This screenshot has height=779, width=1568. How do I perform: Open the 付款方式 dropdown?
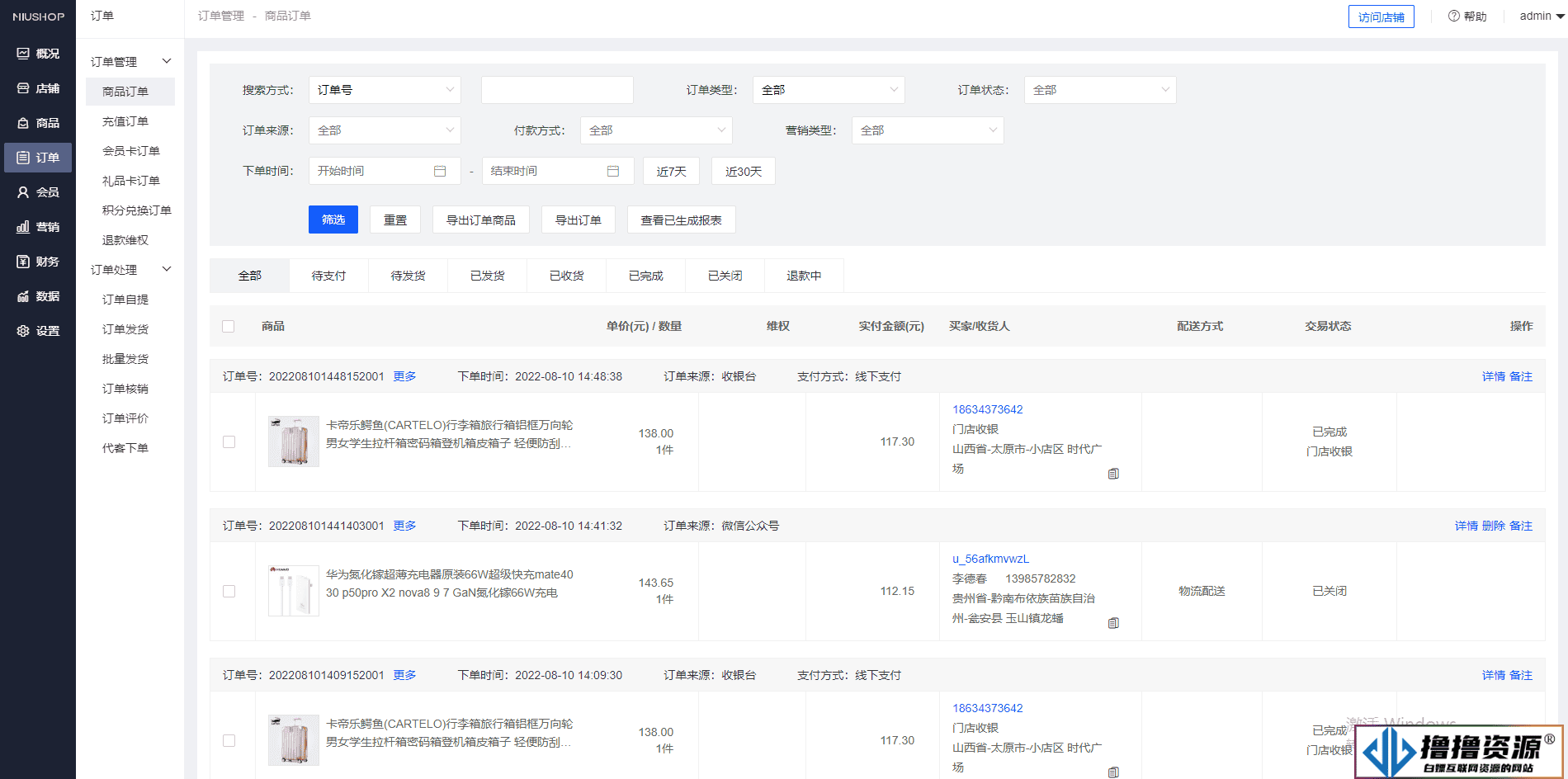click(x=656, y=130)
